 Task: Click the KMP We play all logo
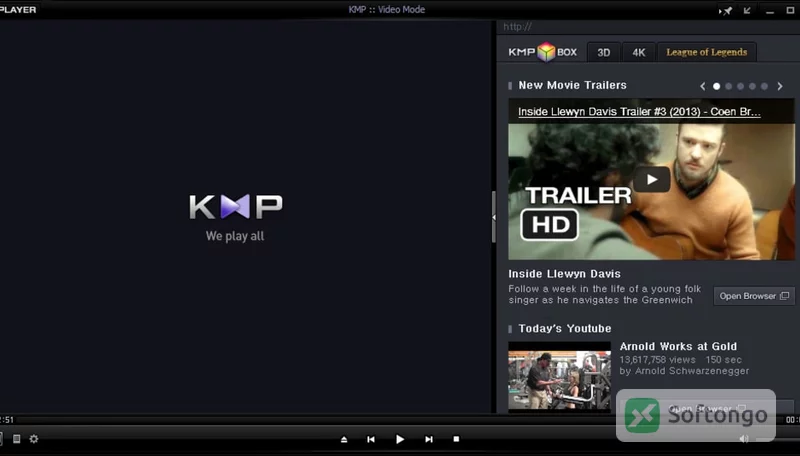point(235,217)
